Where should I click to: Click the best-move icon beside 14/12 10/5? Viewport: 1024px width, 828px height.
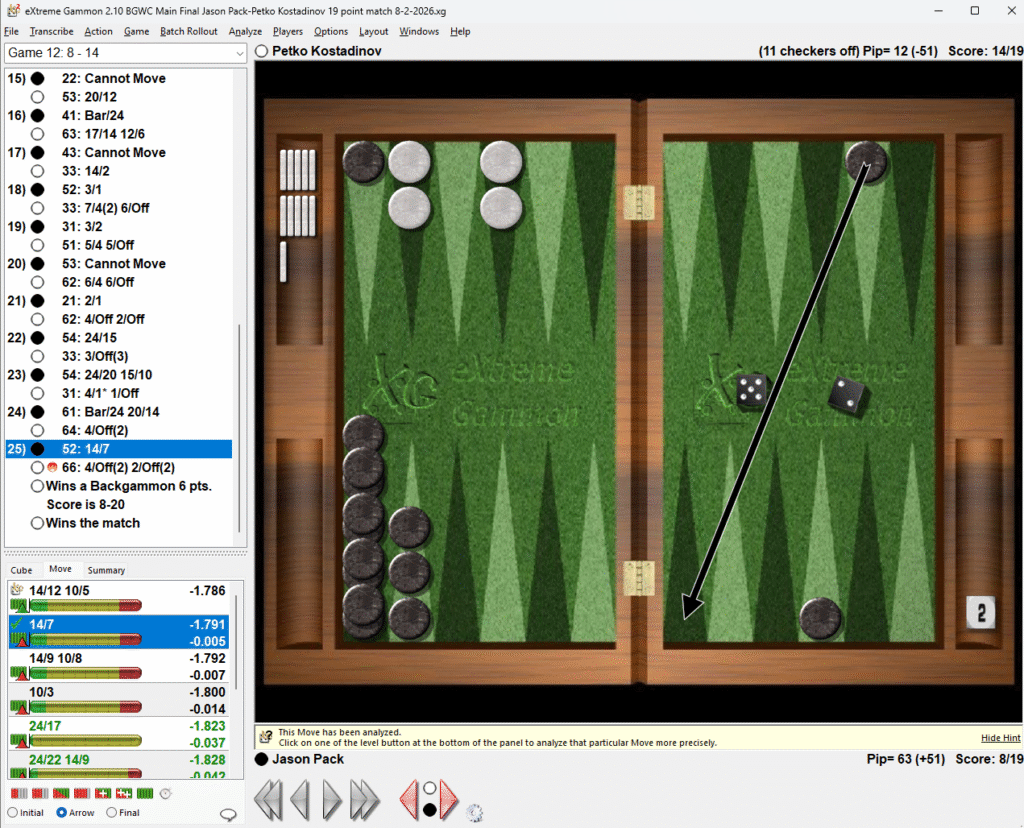point(17,590)
